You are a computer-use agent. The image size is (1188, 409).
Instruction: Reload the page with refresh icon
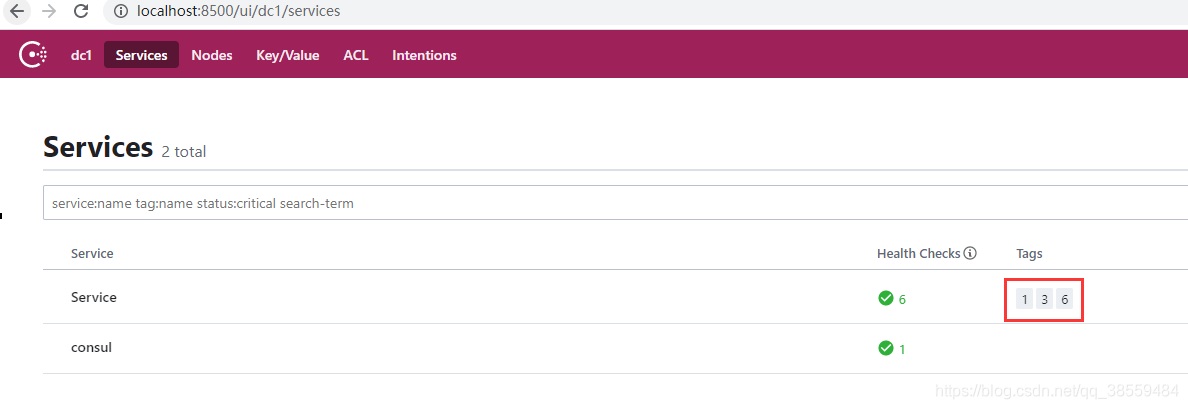(81, 11)
